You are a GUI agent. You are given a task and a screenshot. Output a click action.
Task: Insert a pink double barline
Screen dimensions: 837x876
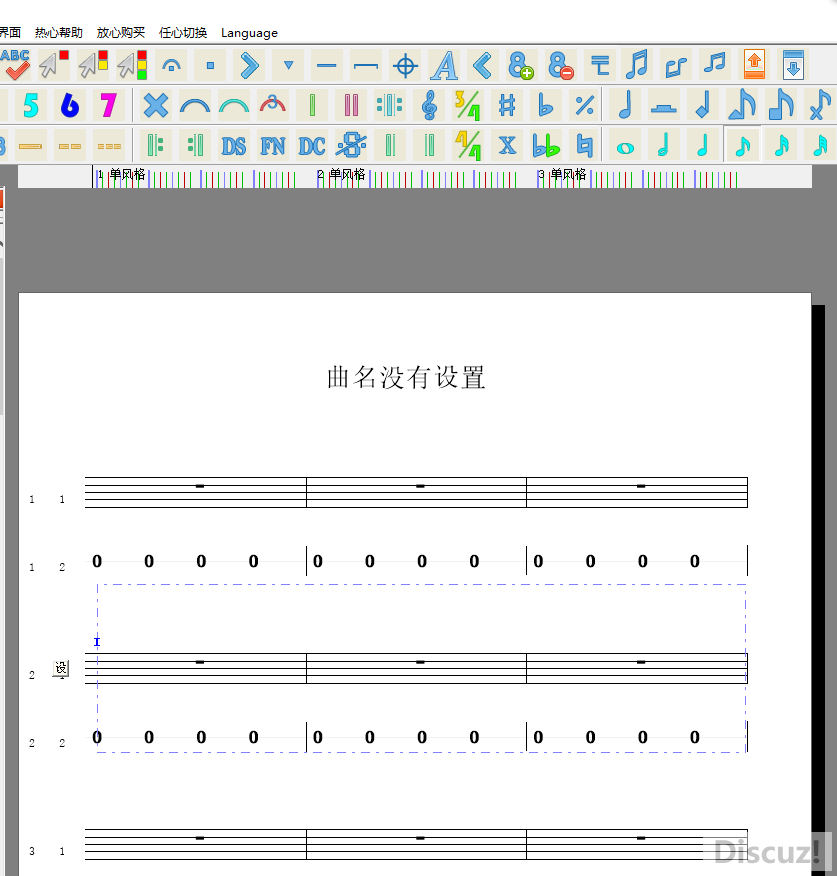pos(351,105)
